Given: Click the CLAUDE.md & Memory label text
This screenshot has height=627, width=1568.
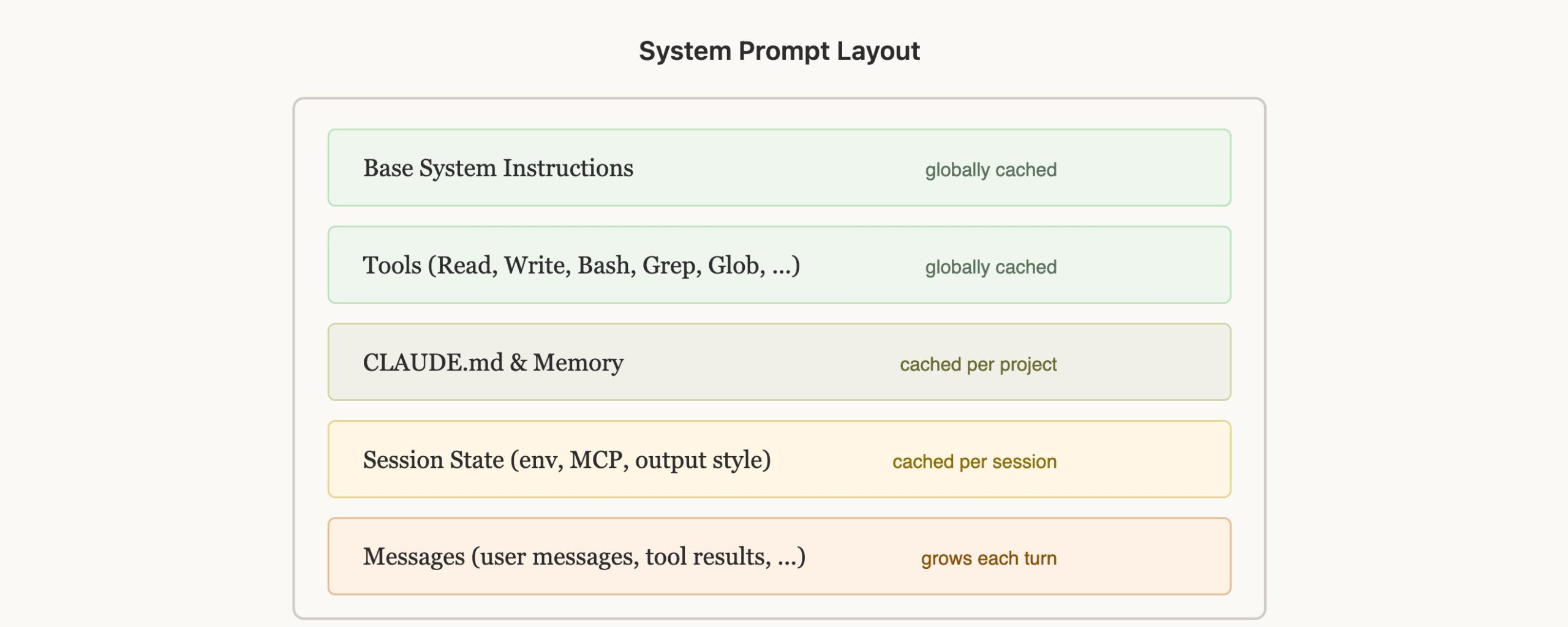Looking at the screenshot, I should pos(493,362).
